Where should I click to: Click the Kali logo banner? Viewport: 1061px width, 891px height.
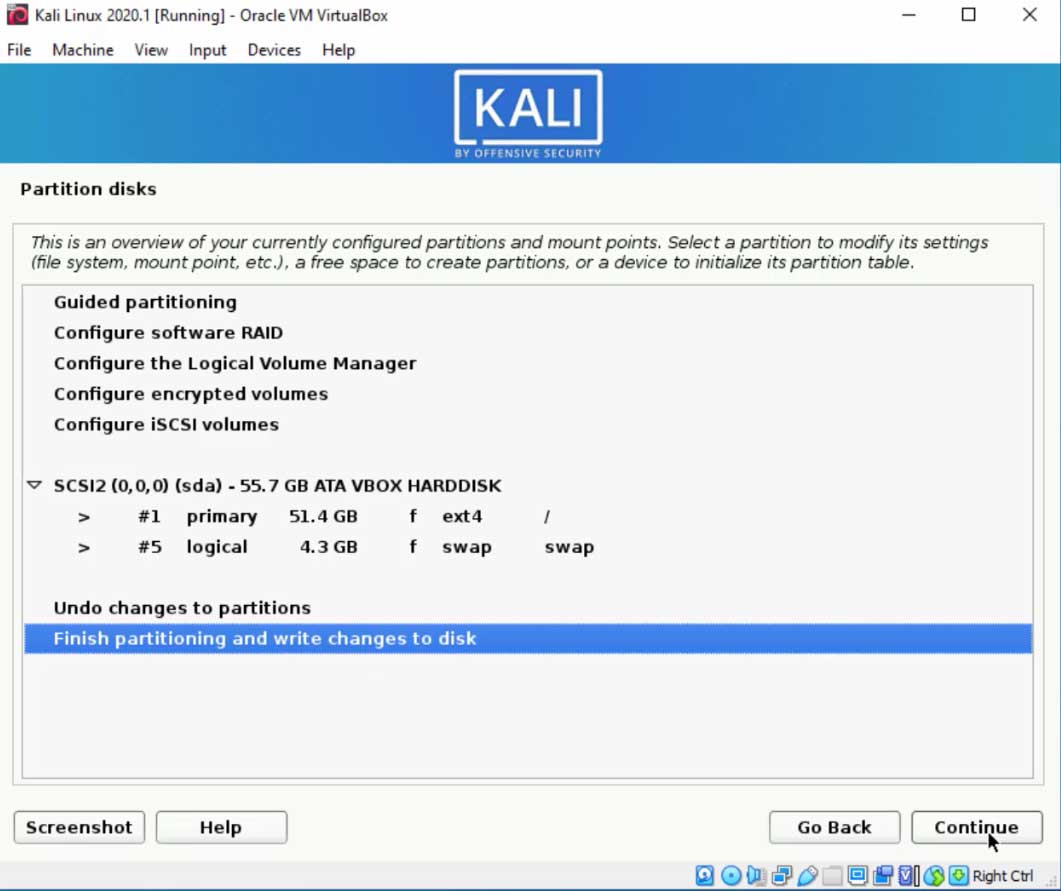click(x=528, y=114)
